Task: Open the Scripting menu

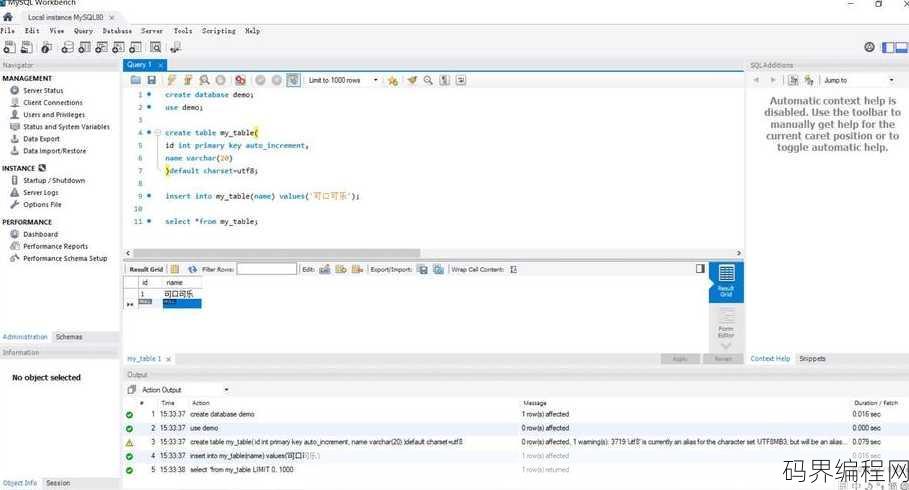Action: coord(219,31)
